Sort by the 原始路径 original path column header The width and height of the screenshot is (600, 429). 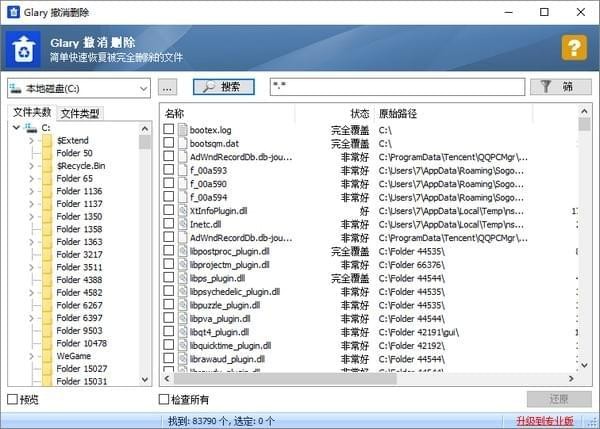click(453, 113)
